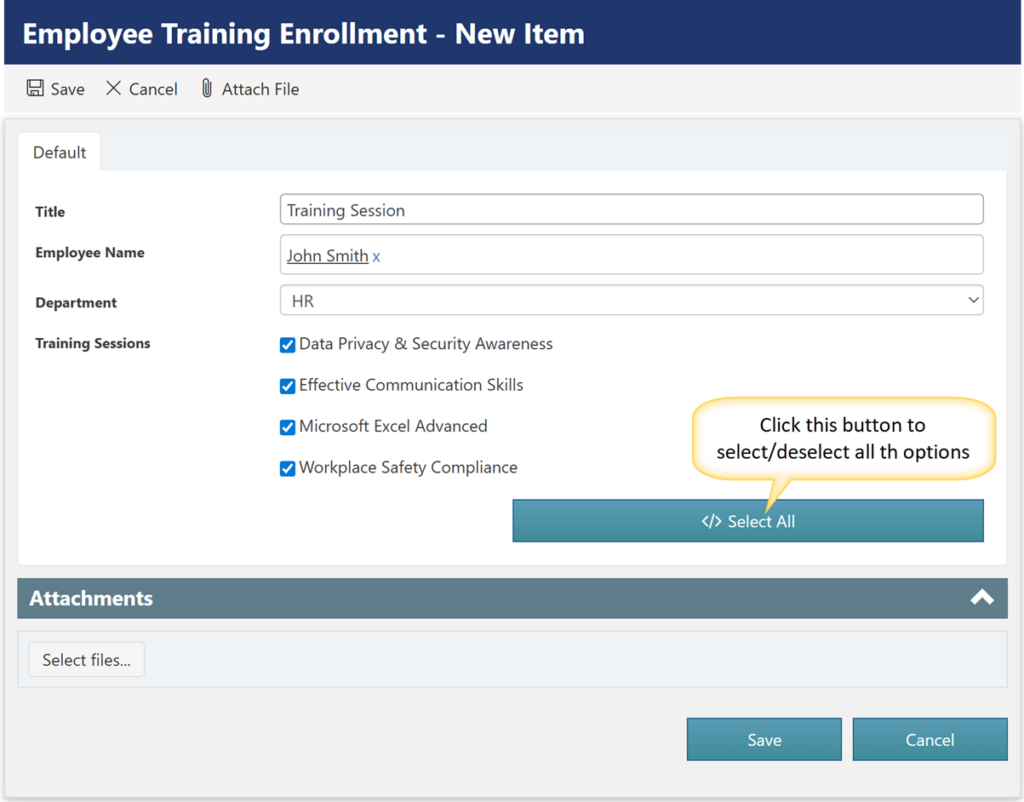Click the Select files... button
The height and width of the screenshot is (802, 1024).
coord(86,660)
